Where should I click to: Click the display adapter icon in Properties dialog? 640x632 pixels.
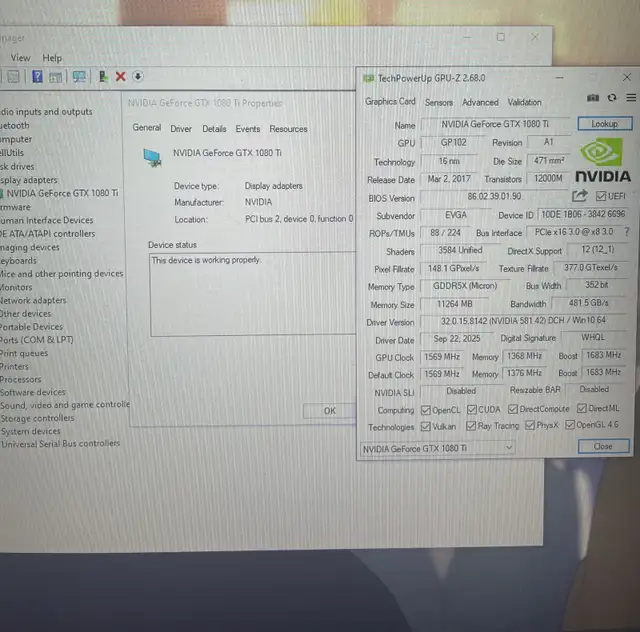point(152,158)
